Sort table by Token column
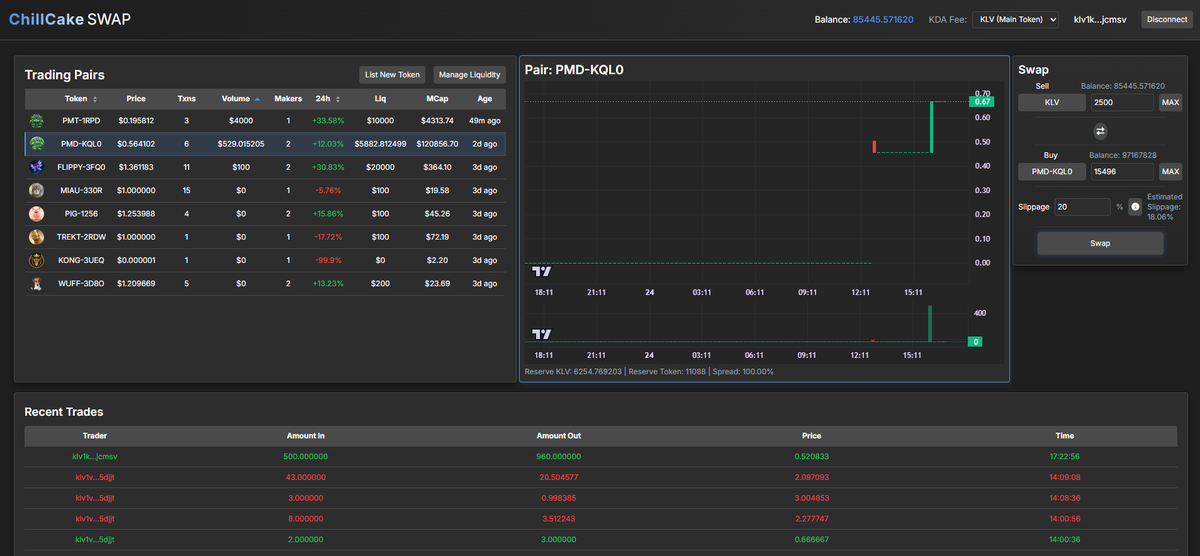This screenshot has height=556, width=1200. point(81,99)
